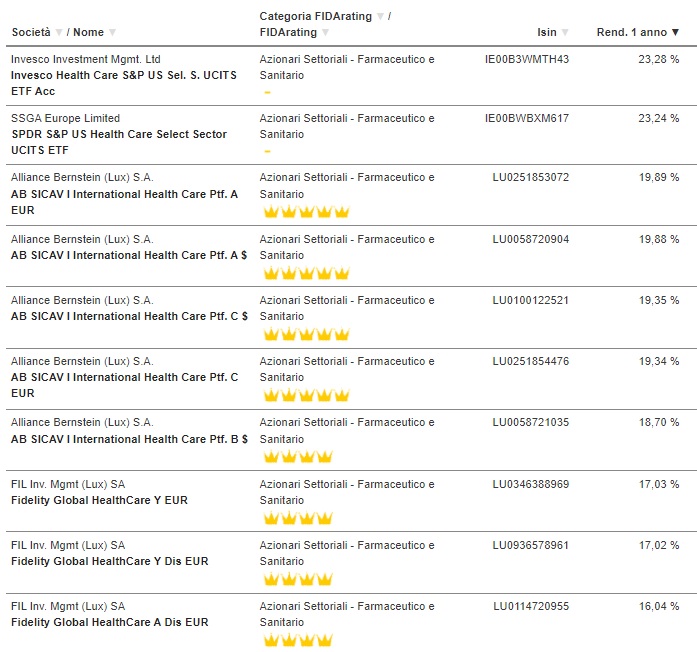Click the 23,28 % return value
This screenshot has width=697, height=652.
[x=659, y=59]
